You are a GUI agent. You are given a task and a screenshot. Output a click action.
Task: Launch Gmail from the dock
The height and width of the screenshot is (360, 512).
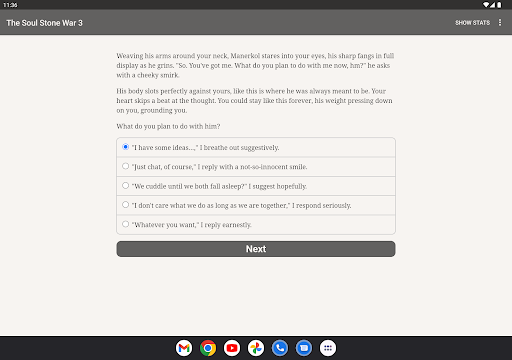coord(184,348)
